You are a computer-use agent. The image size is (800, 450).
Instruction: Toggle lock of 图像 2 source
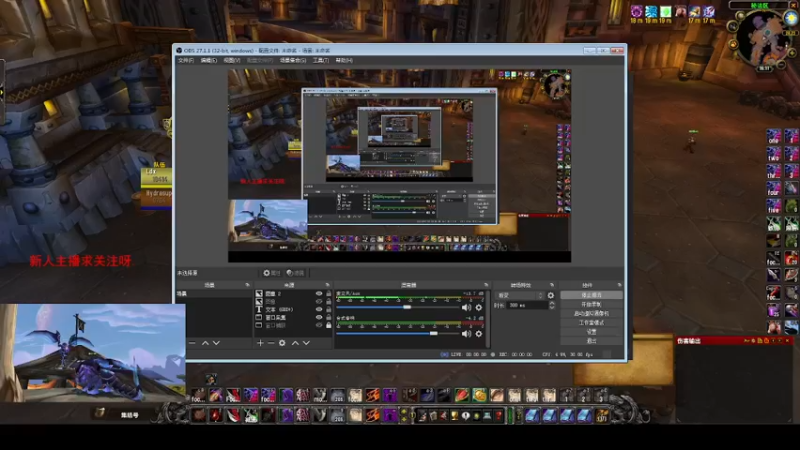point(329,294)
